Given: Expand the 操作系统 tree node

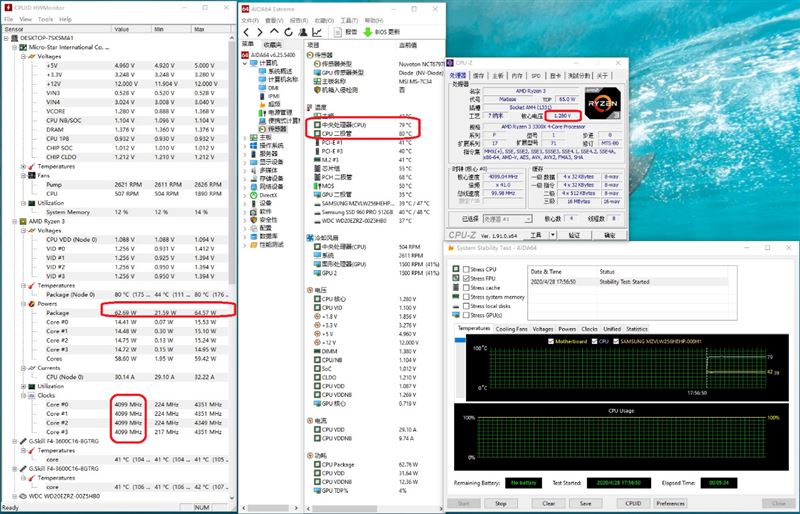Looking at the screenshot, I should 244,145.
